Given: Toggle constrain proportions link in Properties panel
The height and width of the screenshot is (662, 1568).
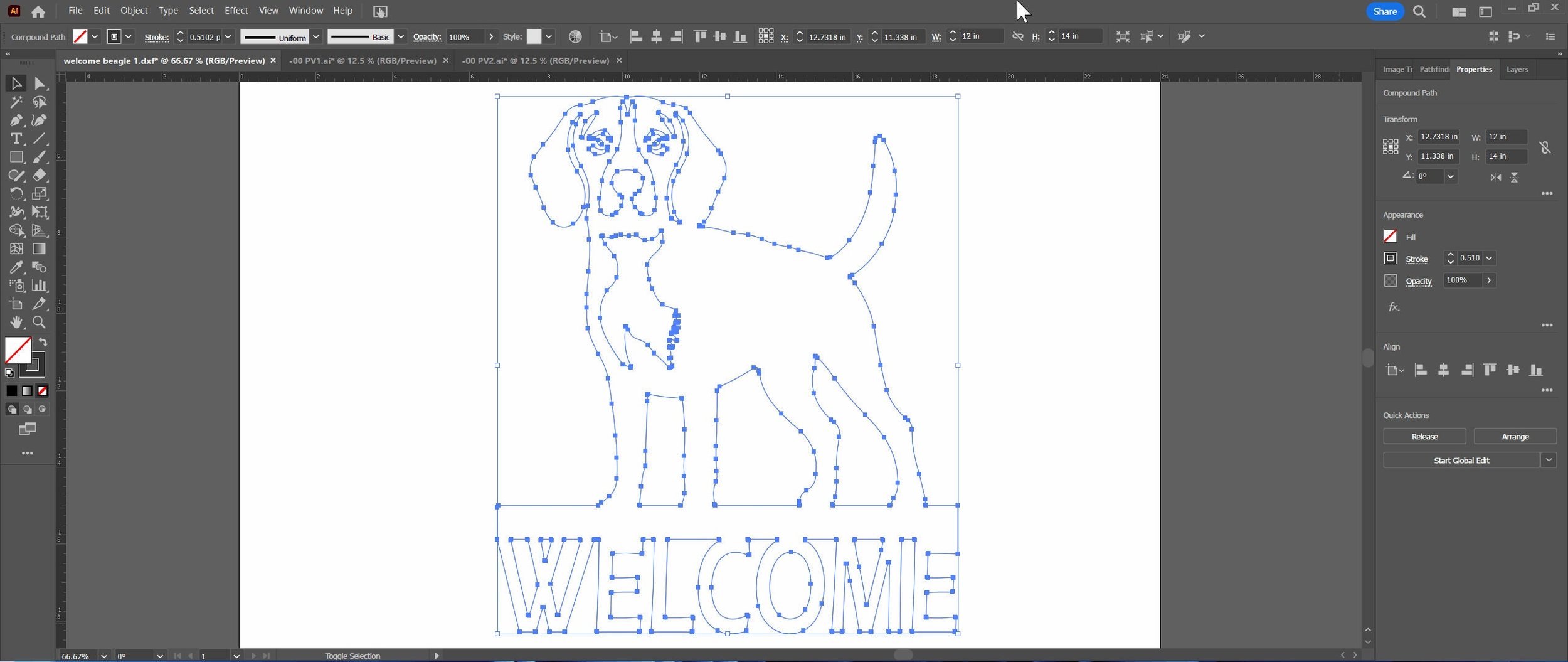Looking at the screenshot, I should tap(1545, 147).
